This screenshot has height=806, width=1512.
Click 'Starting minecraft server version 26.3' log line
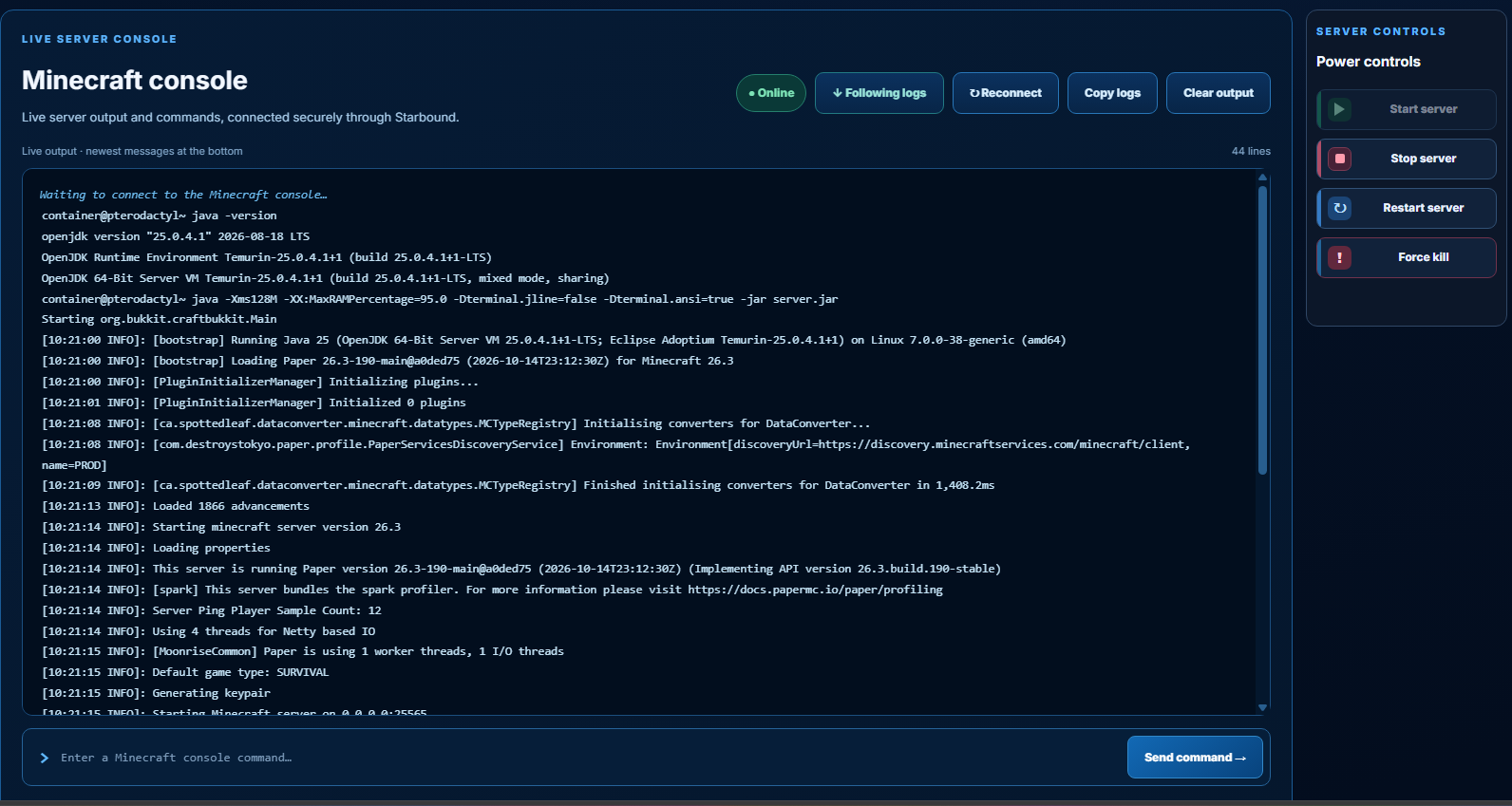pyautogui.click(x=221, y=527)
